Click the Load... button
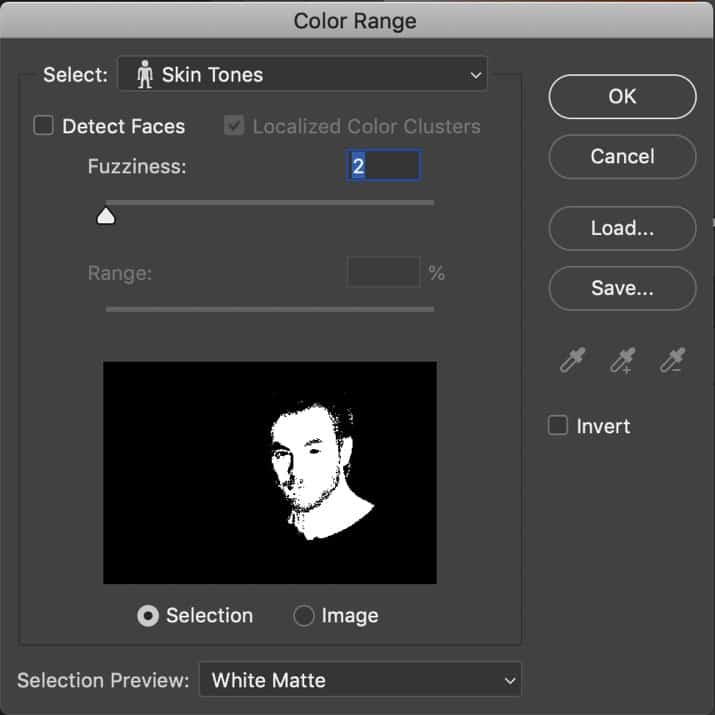 (622, 228)
